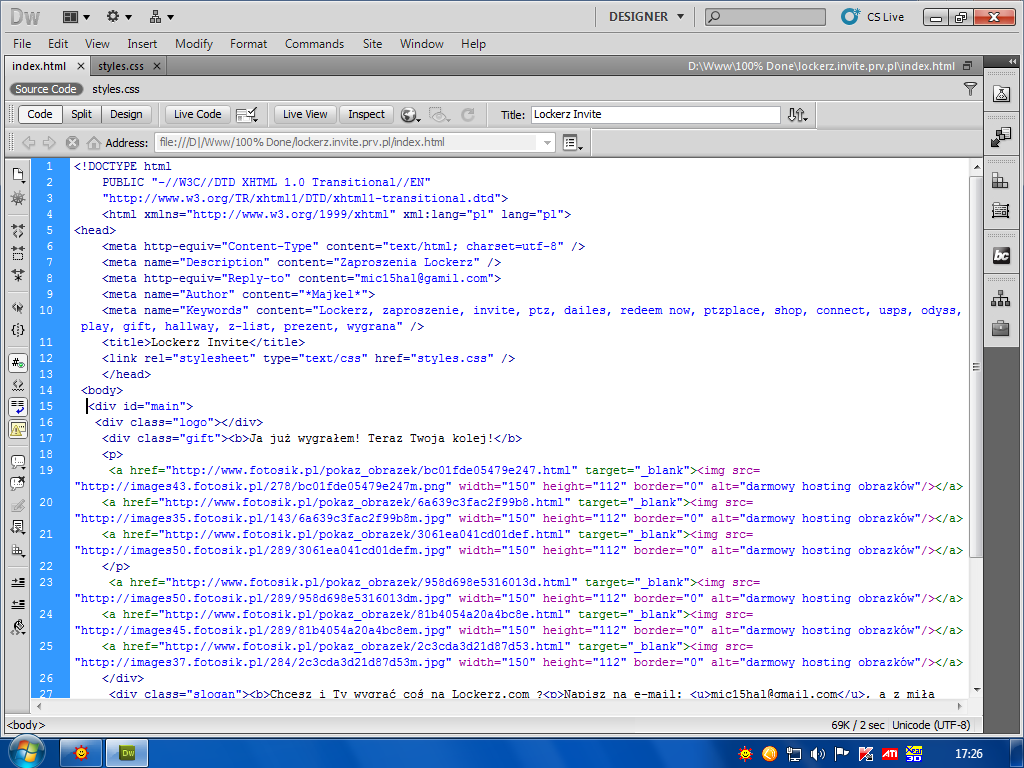Screen dimensions: 1024x768
Task: Open CS Live services
Action: point(872,17)
